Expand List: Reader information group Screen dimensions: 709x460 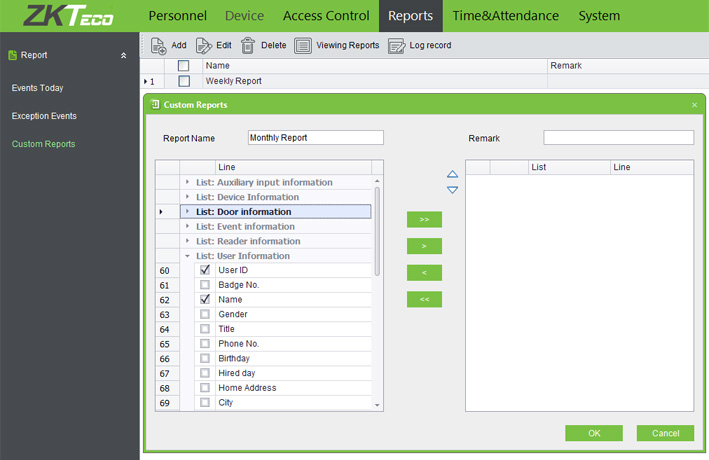pyautogui.click(x=187, y=241)
